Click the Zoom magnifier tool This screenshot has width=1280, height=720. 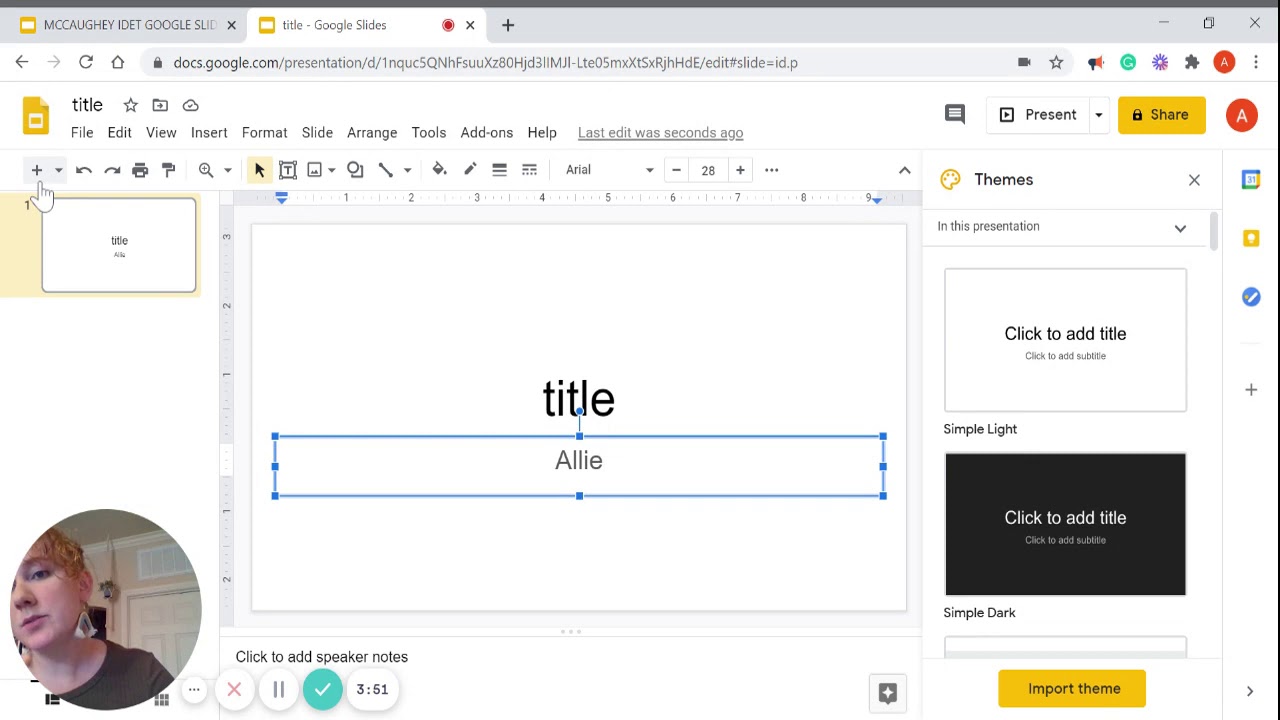click(206, 170)
